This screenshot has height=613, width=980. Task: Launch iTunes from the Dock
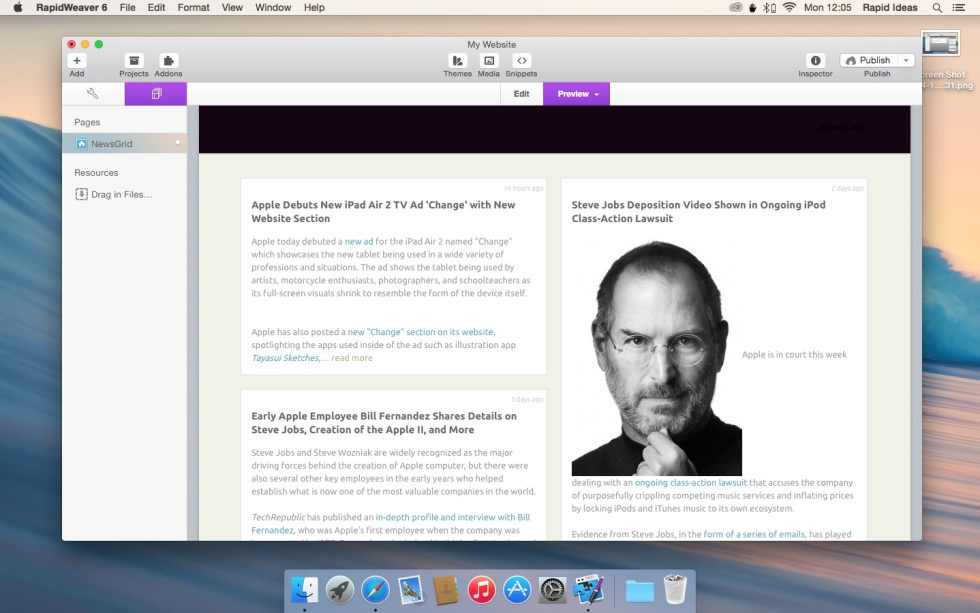[x=481, y=589]
